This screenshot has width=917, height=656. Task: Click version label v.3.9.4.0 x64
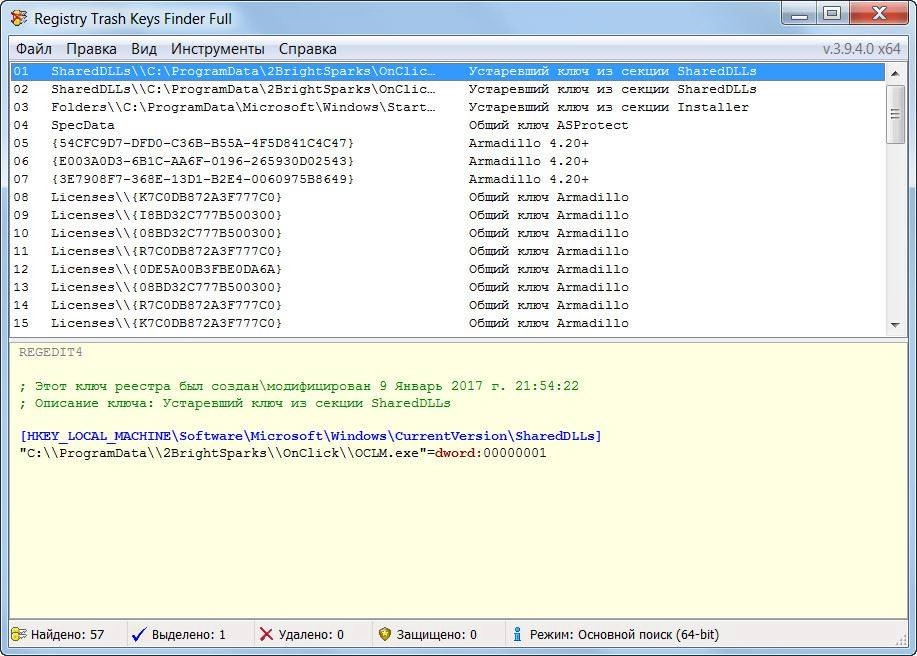[861, 49]
